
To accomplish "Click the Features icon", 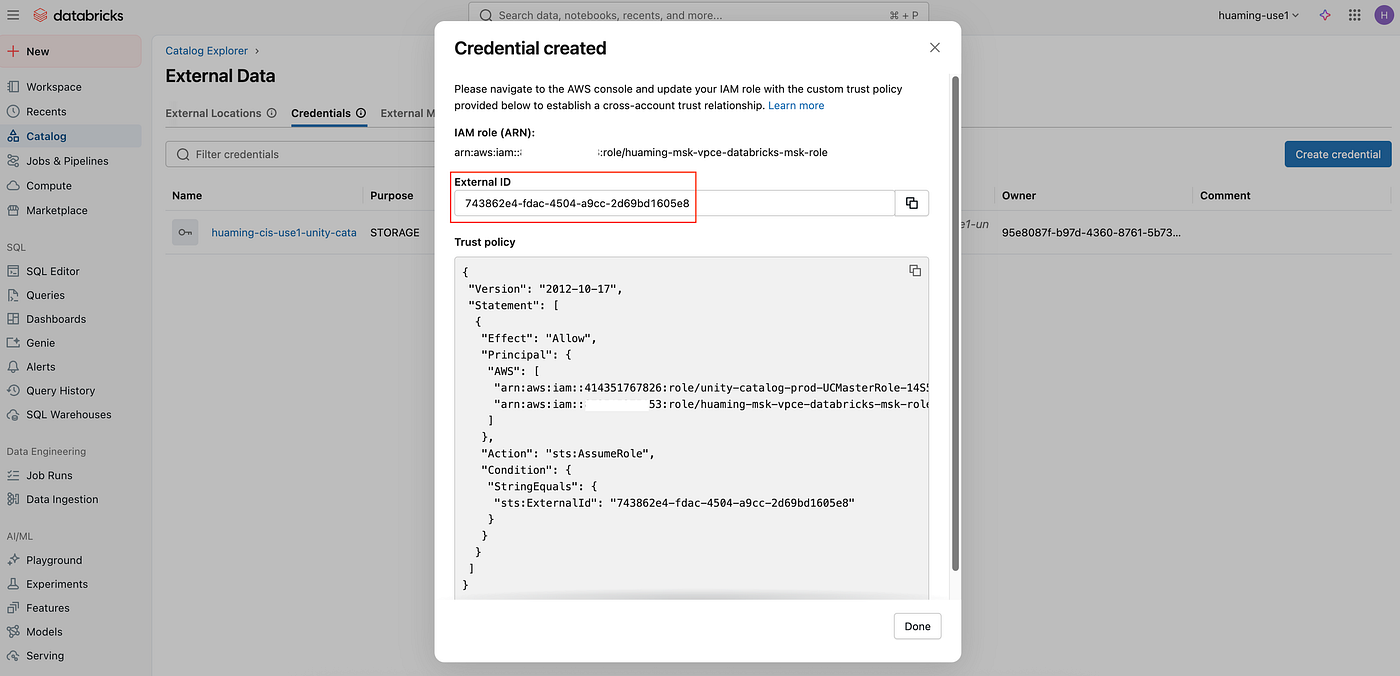I will tap(14, 608).
